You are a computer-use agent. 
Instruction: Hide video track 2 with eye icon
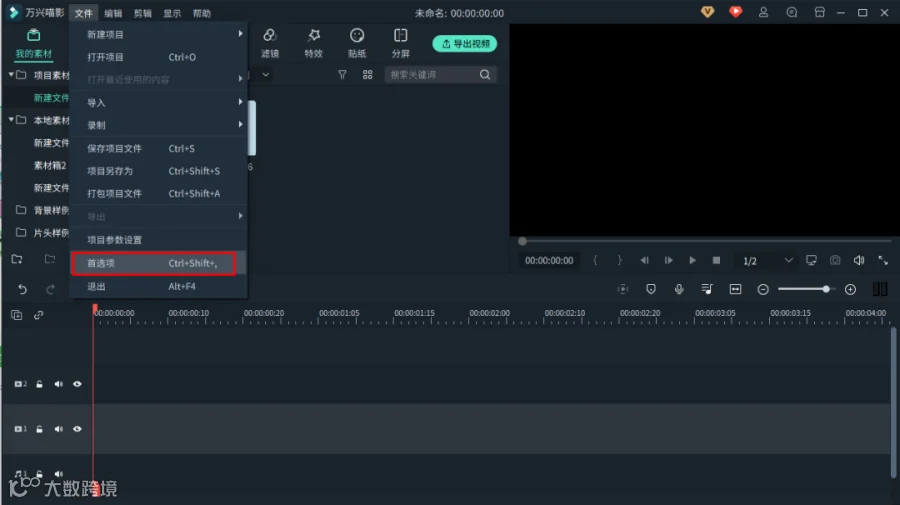[77, 384]
